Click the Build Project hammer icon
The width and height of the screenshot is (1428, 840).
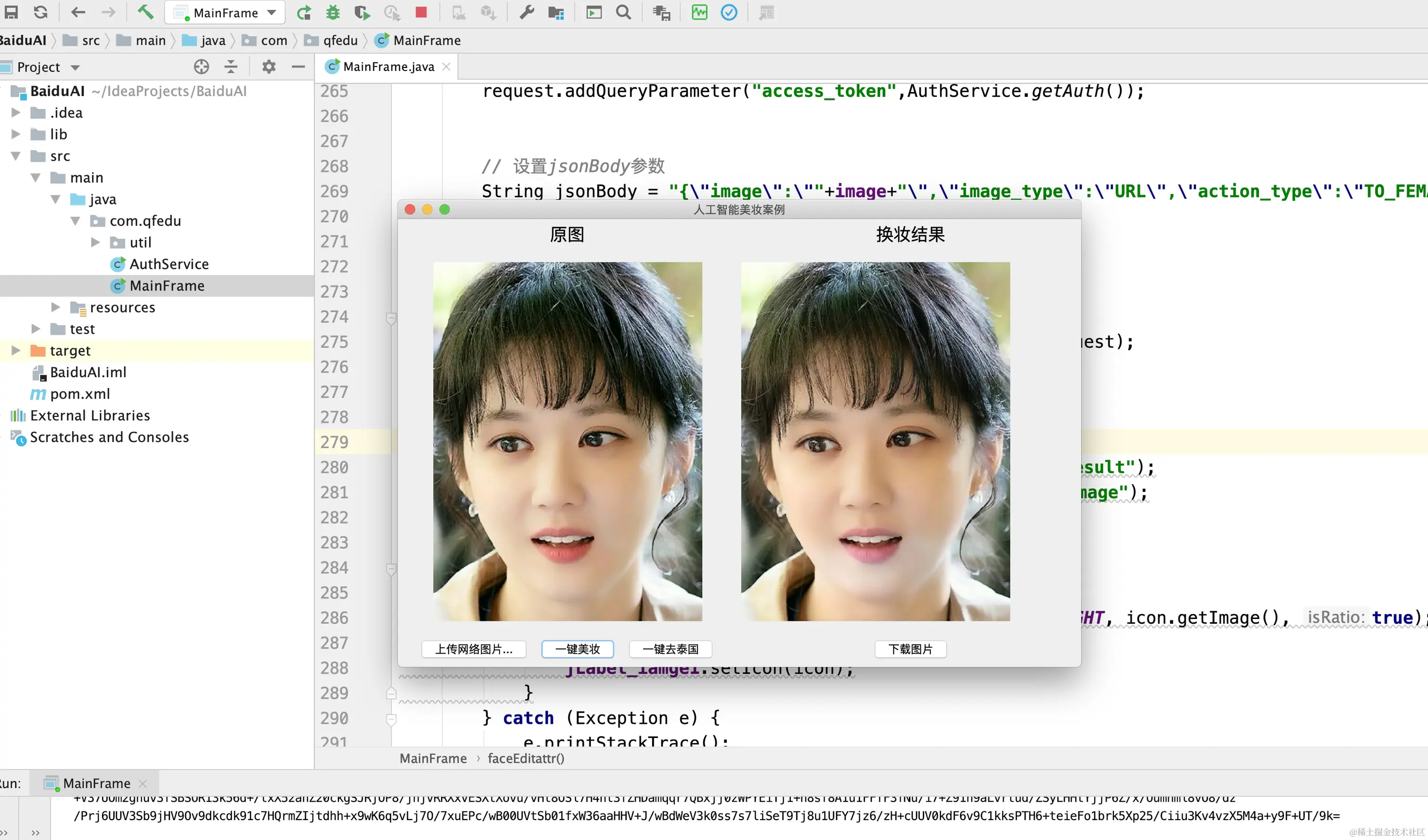click(145, 12)
